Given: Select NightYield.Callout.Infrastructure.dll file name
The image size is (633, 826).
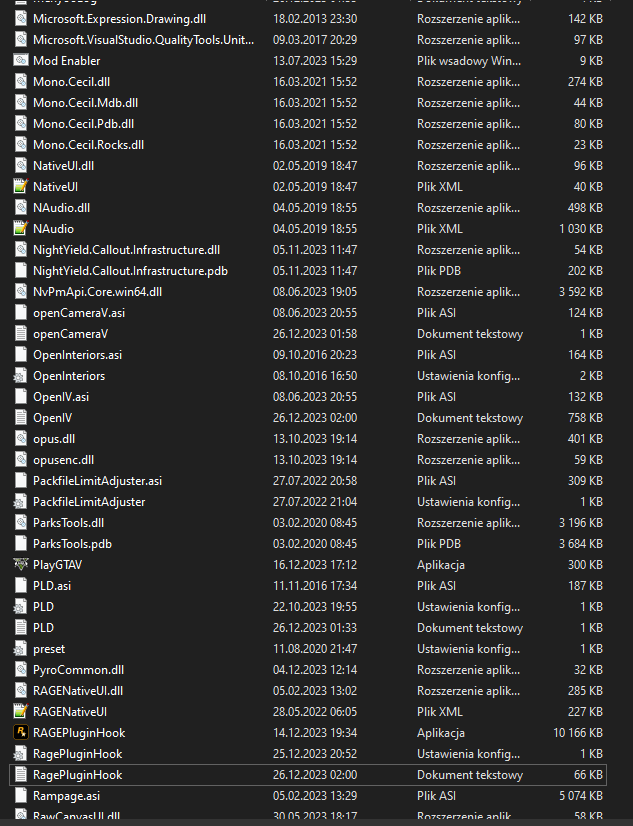Looking at the screenshot, I should [x=126, y=250].
